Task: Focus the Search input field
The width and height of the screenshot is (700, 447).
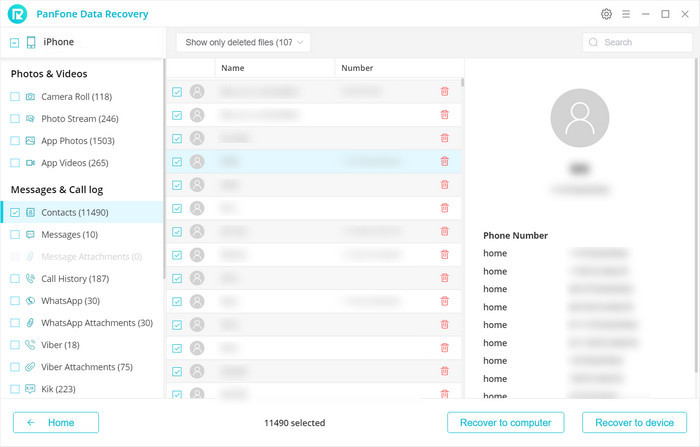Action: point(638,42)
